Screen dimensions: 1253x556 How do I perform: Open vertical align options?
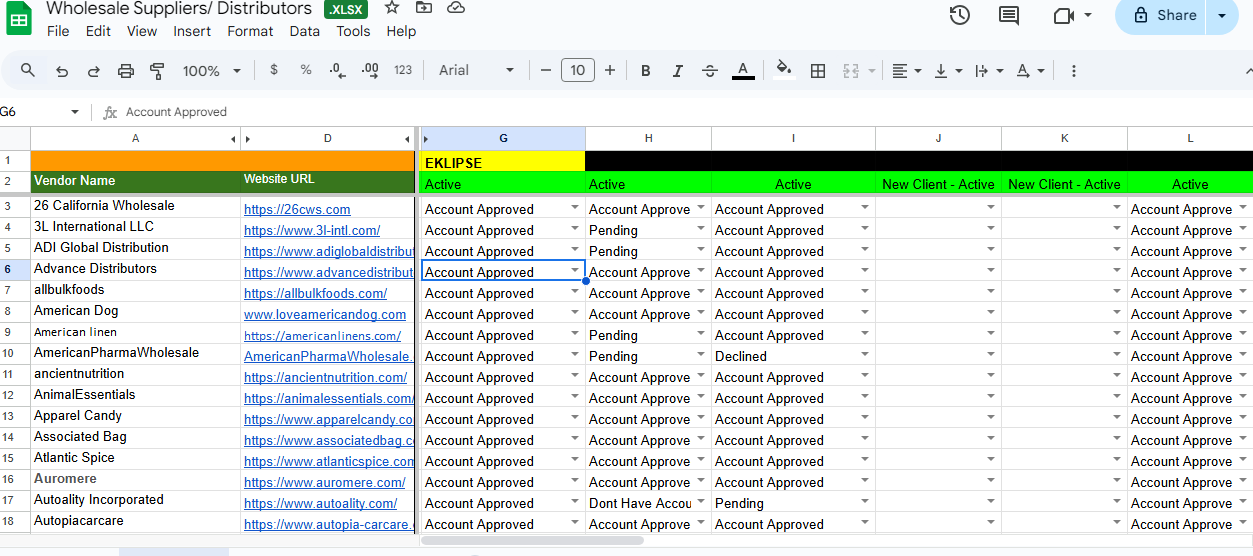coord(947,70)
